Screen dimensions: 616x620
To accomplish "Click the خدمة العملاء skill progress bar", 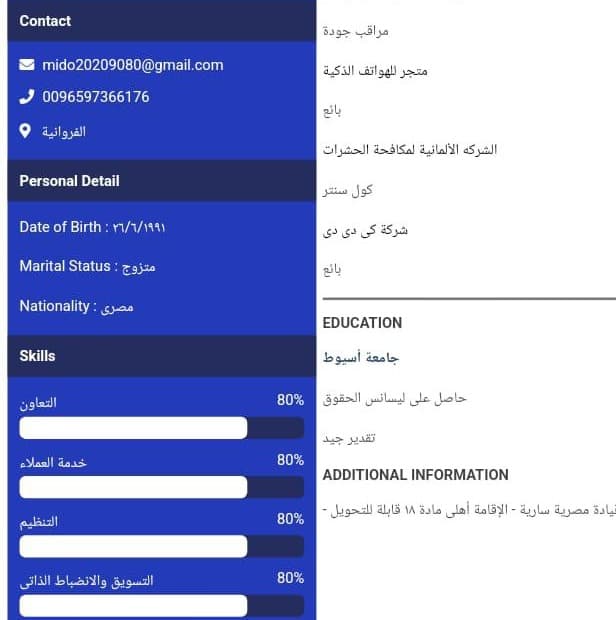I will (x=161, y=487).
